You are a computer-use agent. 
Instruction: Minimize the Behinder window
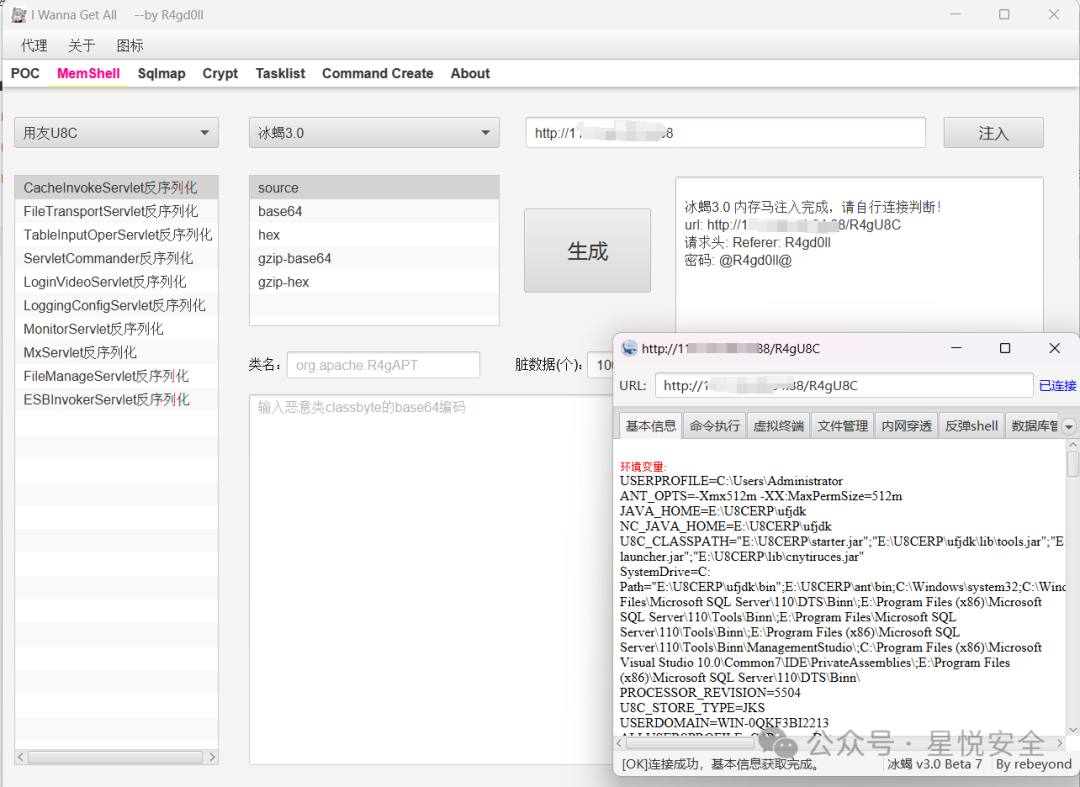956,348
